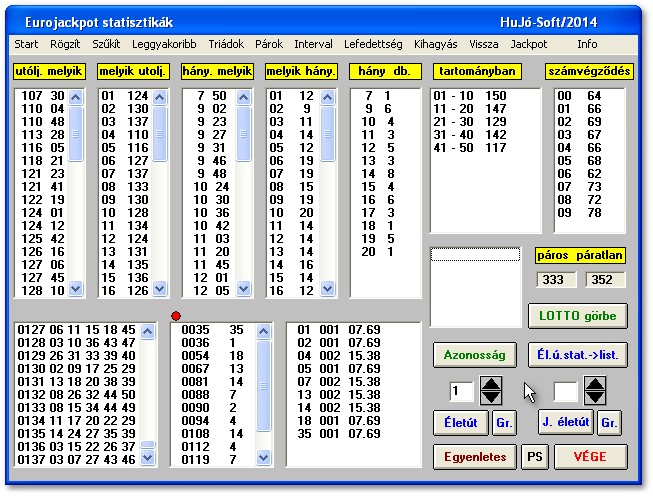Click the PS button
Viewport: 653px width, 496px height.
click(535, 457)
